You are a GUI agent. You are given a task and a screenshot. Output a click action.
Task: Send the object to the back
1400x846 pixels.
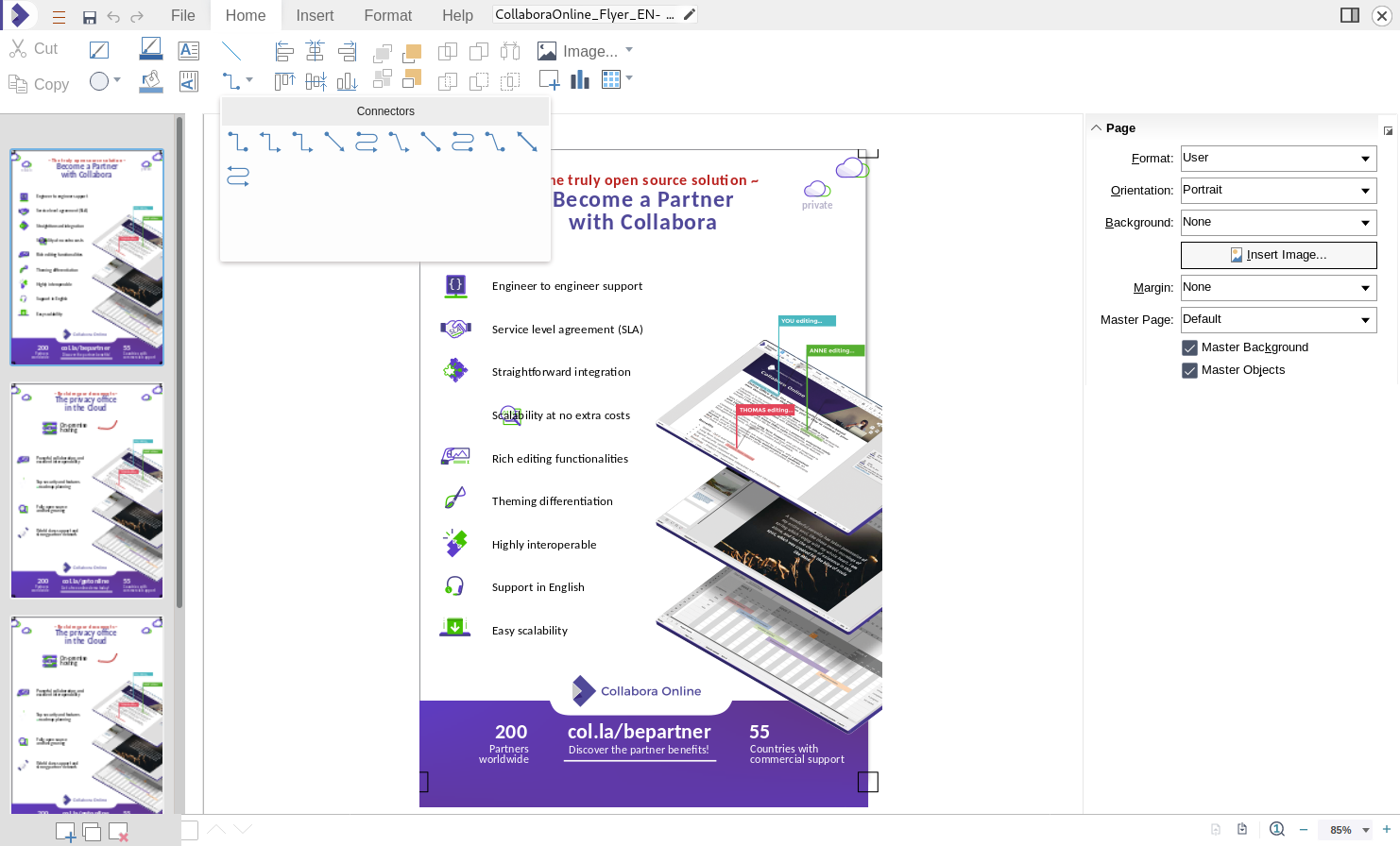[412, 79]
